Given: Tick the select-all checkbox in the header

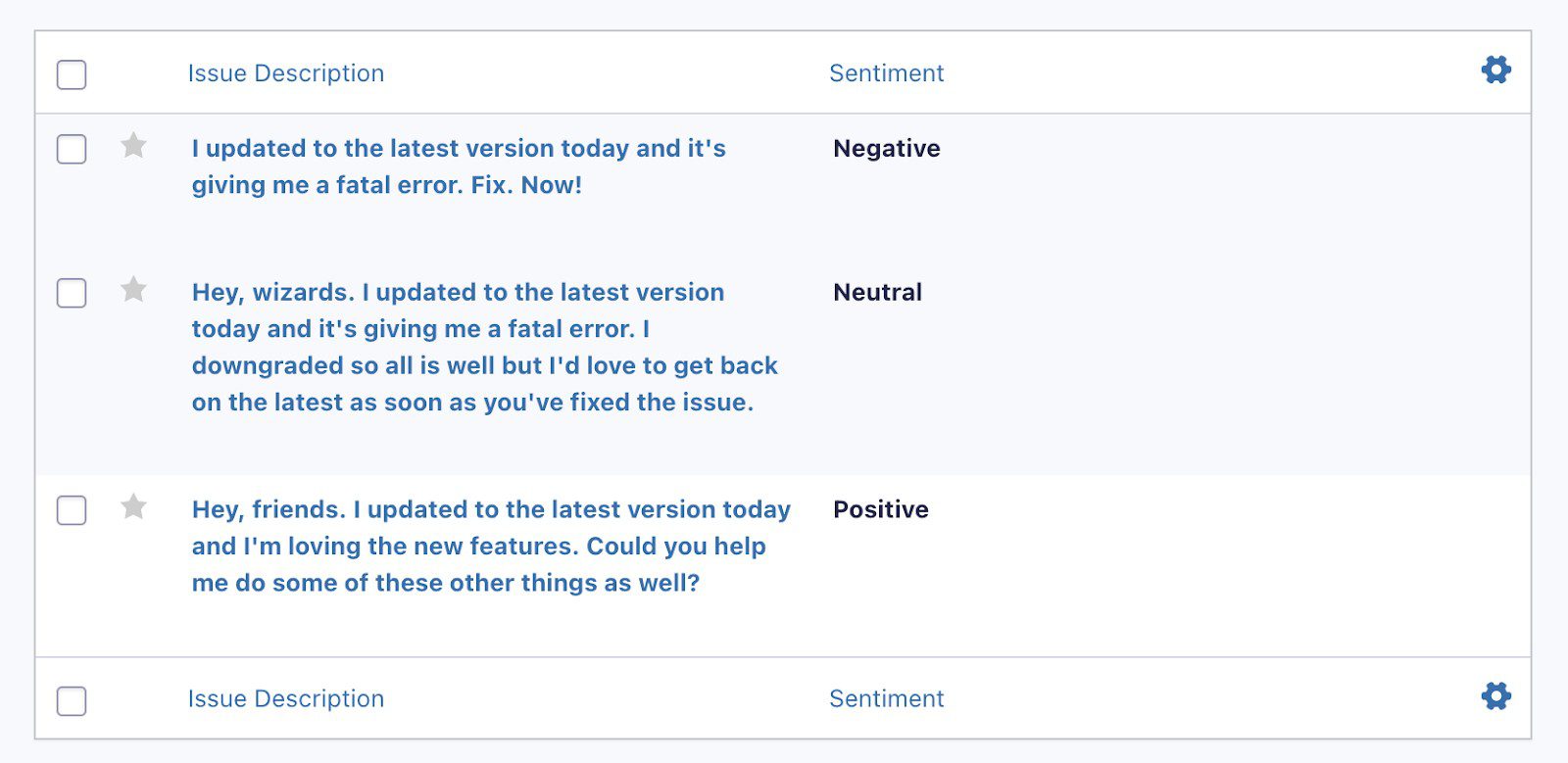Looking at the screenshot, I should point(72,74).
